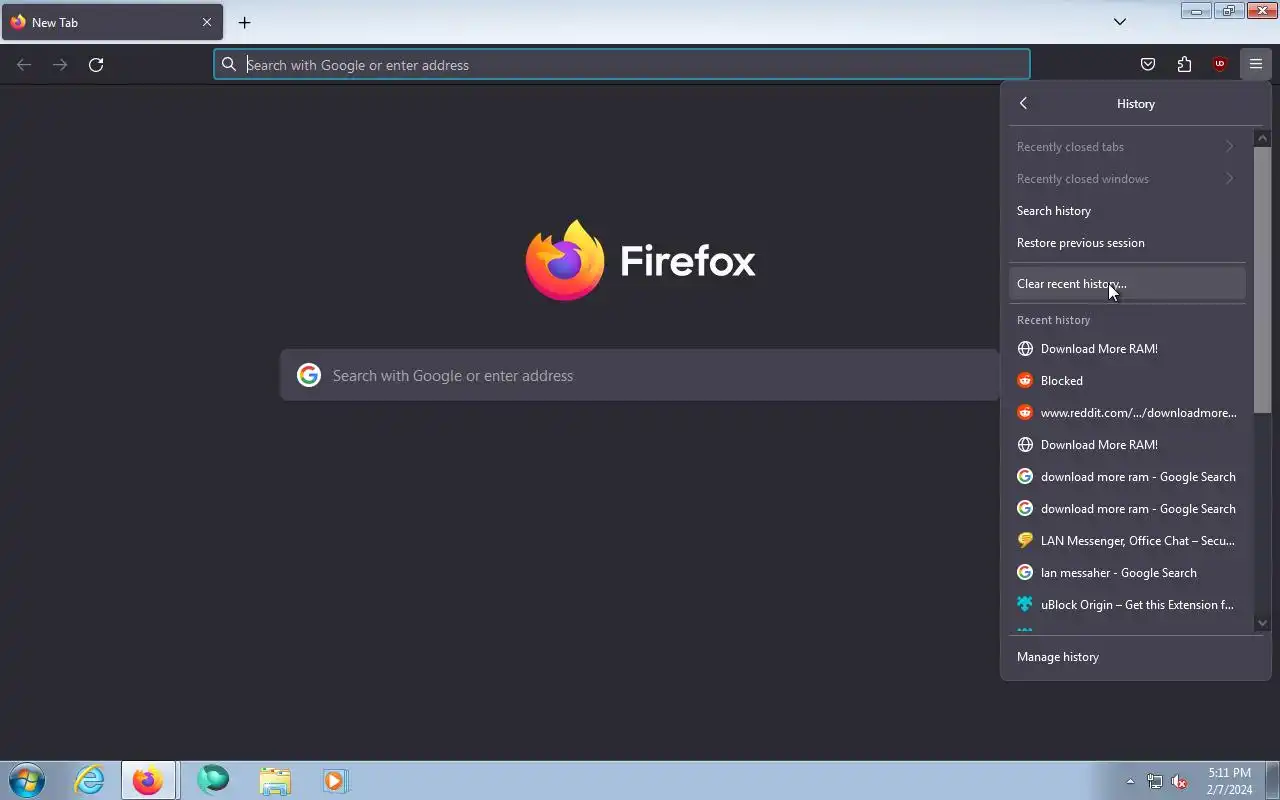Go back with the toolbar back arrow
Viewport: 1280px width, 800px height.
[x=24, y=65]
